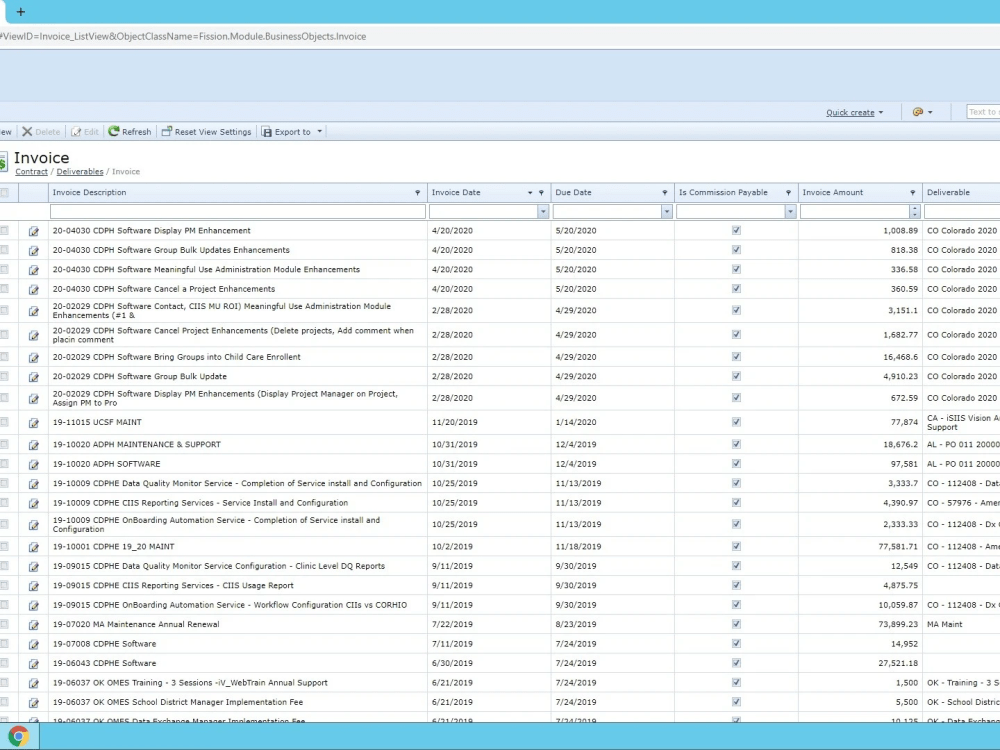Click the edit icon beside 19-07020 MA Maintenance Annual Renewal
1000x750 pixels.
pyautogui.click(x=33, y=623)
